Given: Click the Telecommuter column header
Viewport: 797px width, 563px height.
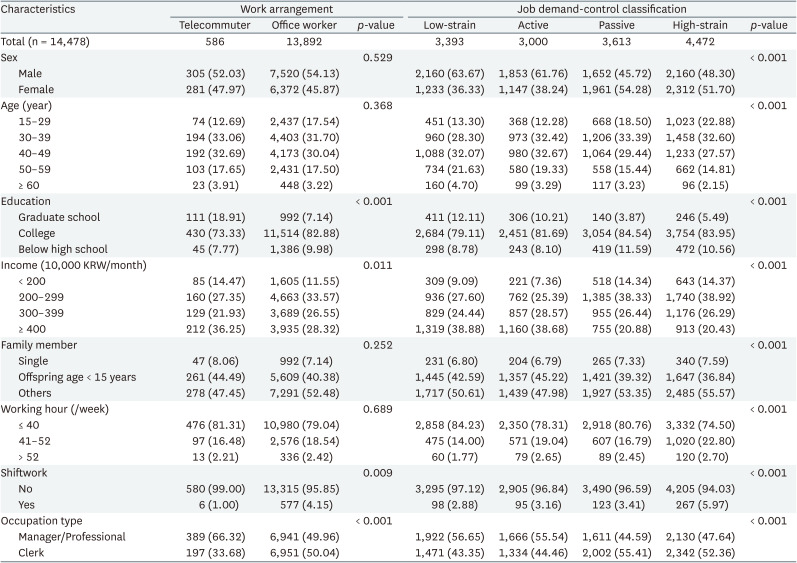Looking at the screenshot, I should (210, 25).
